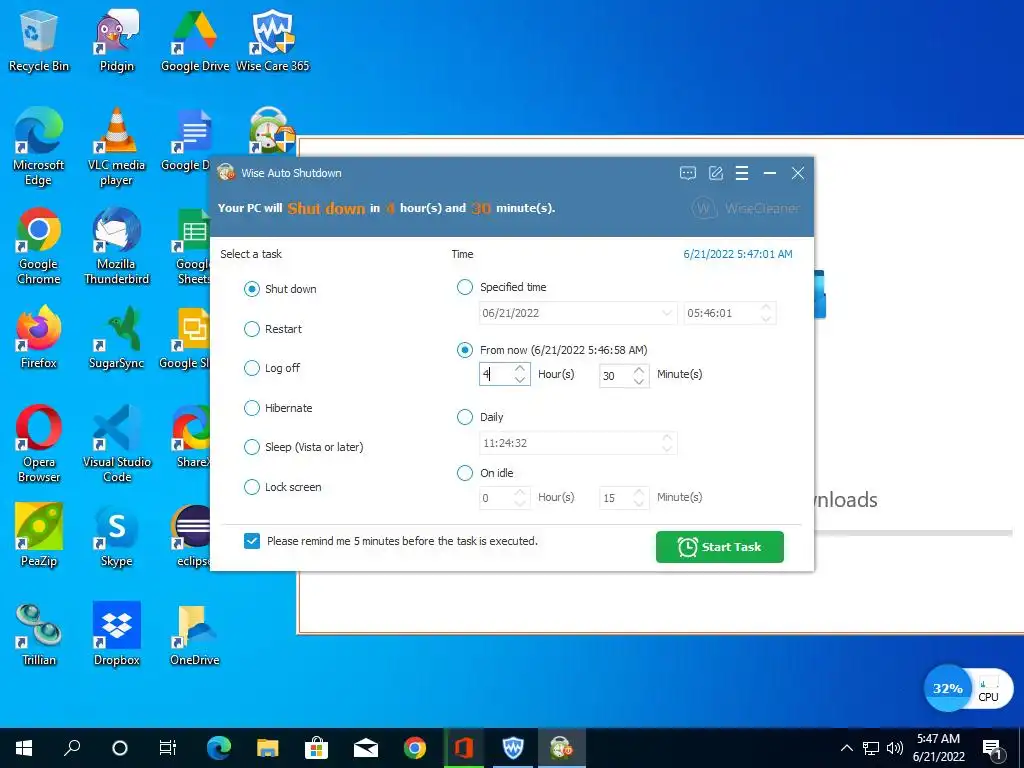Launch SugarSync desktop shortcut
1024x768 pixels.
116,338
